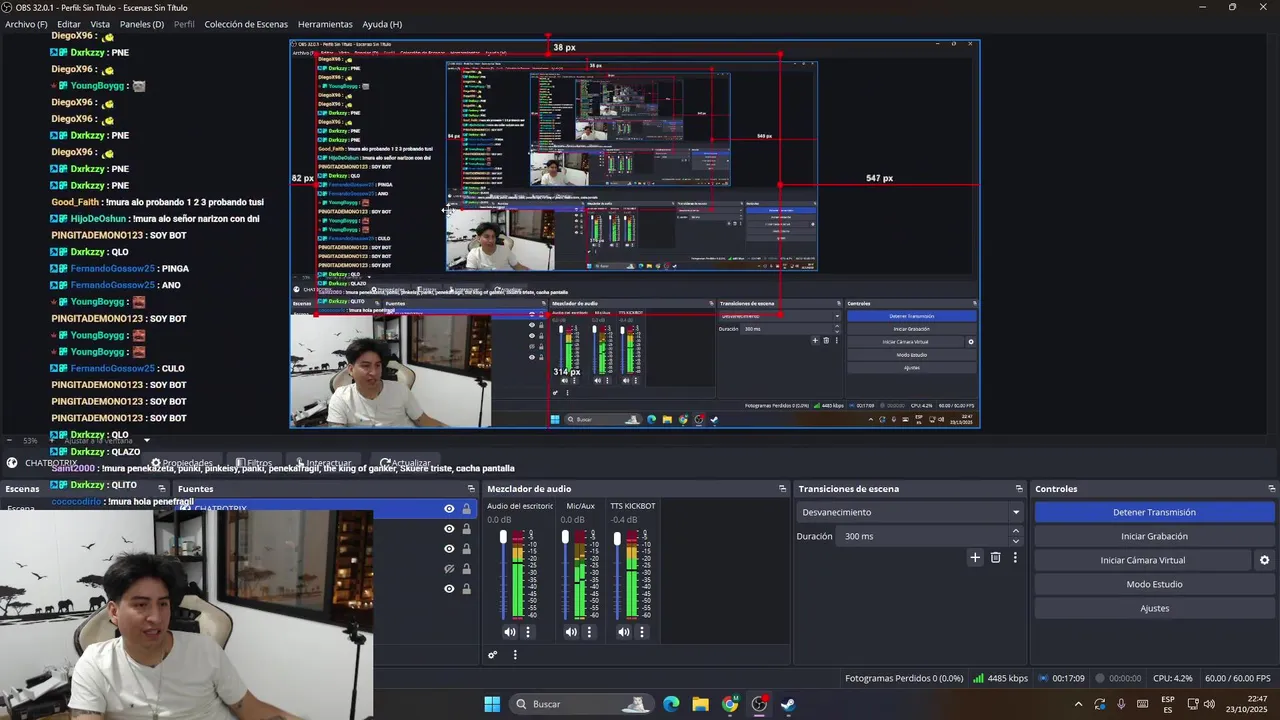1280x720 pixels.
Task: Decrease transition duration with down arrow
Action: pyautogui.click(x=1016, y=541)
